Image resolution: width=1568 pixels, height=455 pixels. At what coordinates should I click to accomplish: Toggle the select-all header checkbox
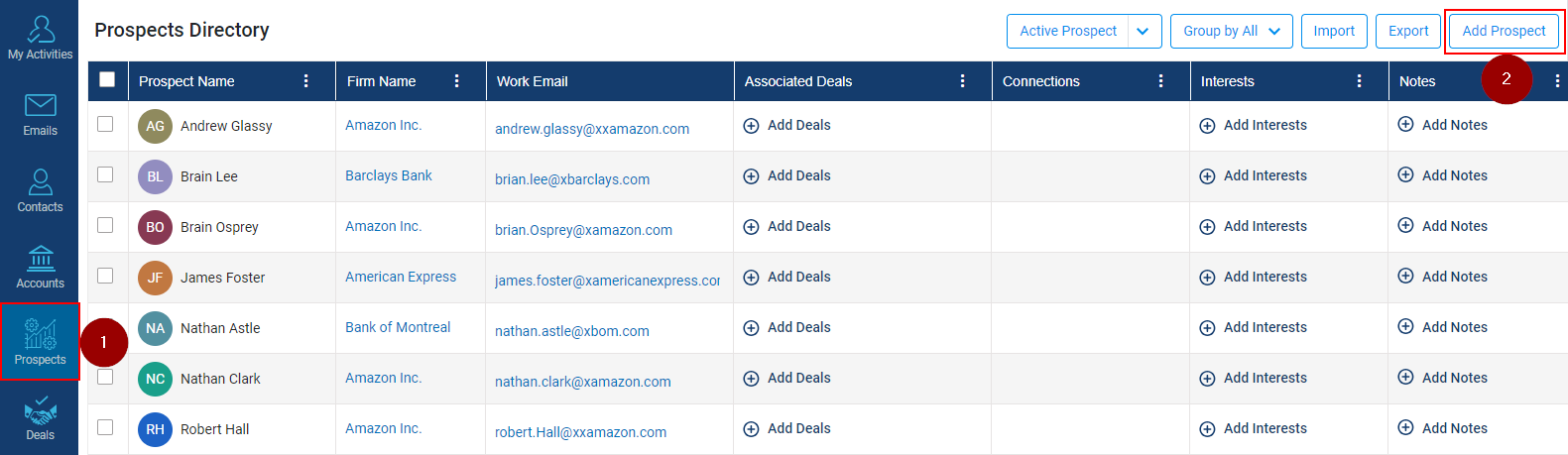coord(107,79)
